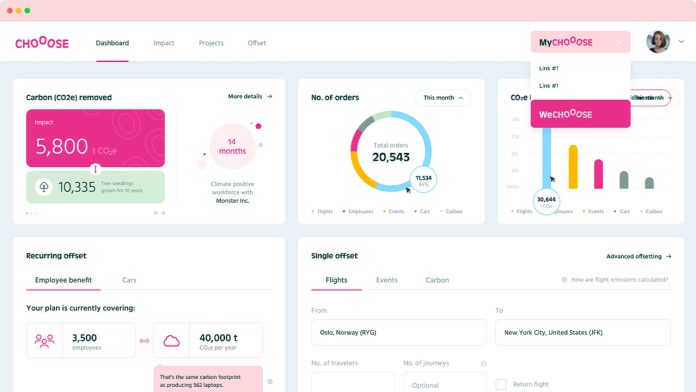Click the pink slider handle under impact card

coord(95,169)
